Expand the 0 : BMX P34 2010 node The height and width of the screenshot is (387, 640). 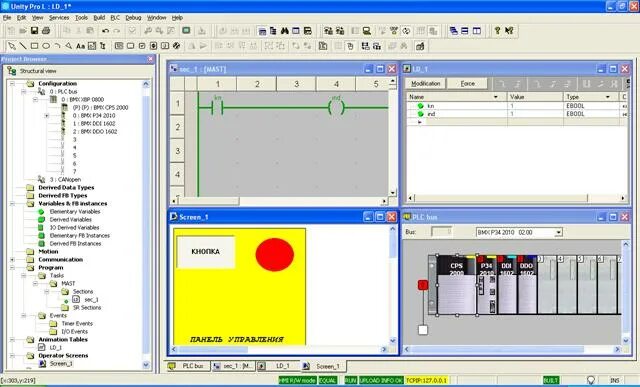47,116
